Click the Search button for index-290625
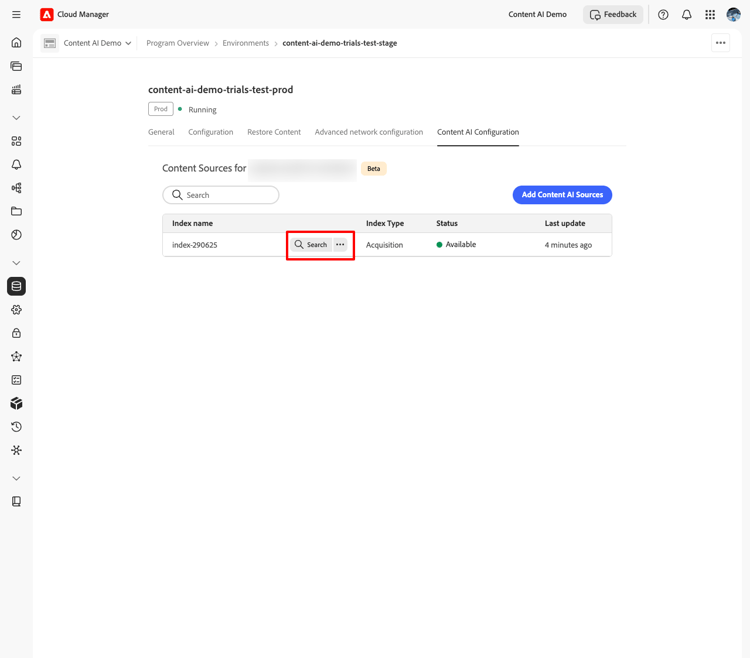The height and width of the screenshot is (658, 750). pyautogui.click(x=311, y=244)
